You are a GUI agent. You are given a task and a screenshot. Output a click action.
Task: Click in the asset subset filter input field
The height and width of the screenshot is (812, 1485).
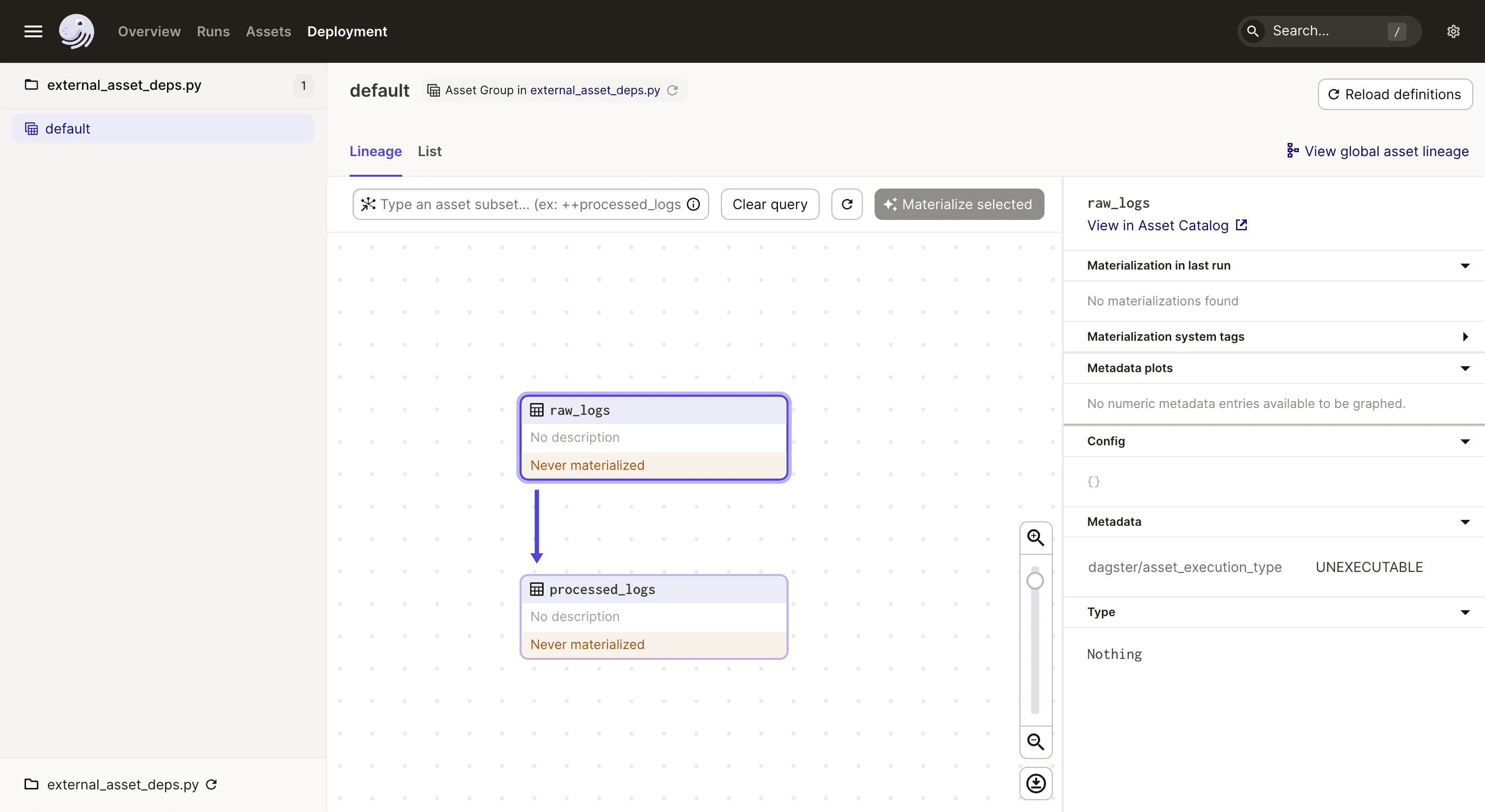pyautogui.click(x=530, y=204)
